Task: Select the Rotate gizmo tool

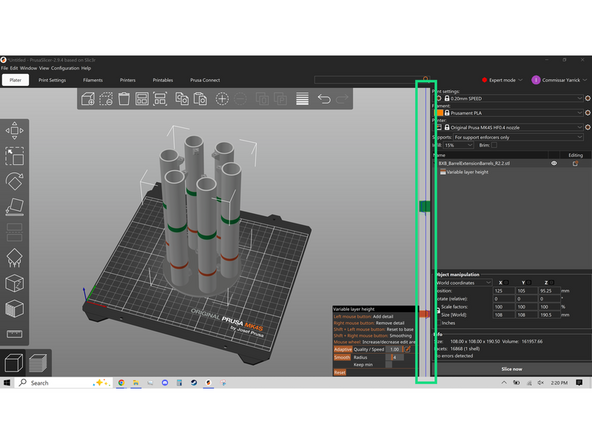Action: (14, 181)
